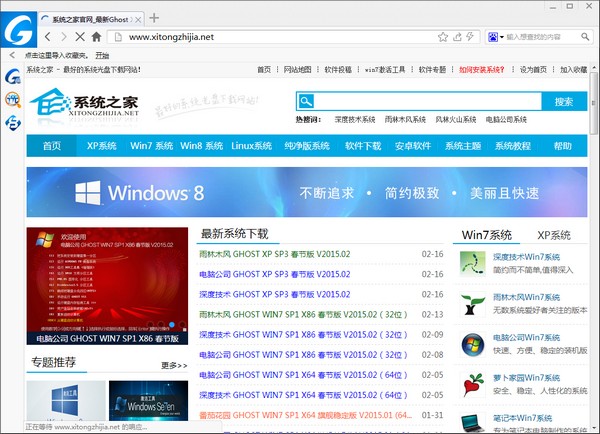Expand search engine selector dropdown
The height and width of the screenshot is (434, 600).
500,37
